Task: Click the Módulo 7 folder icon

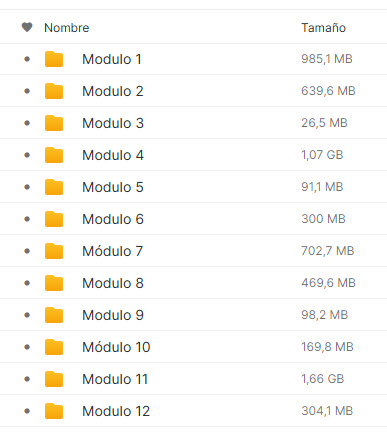Action: tap(54, 251)
